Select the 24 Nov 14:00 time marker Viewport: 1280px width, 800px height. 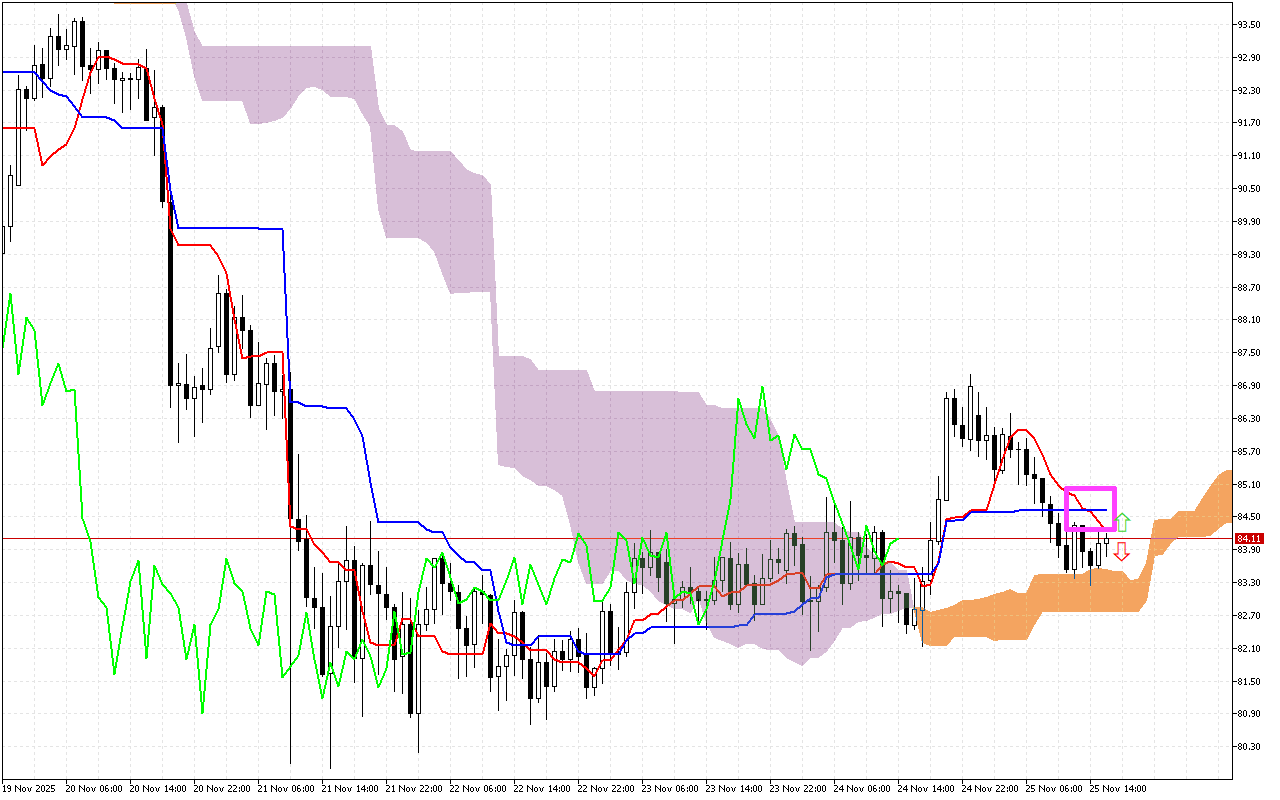click(927, 788)
